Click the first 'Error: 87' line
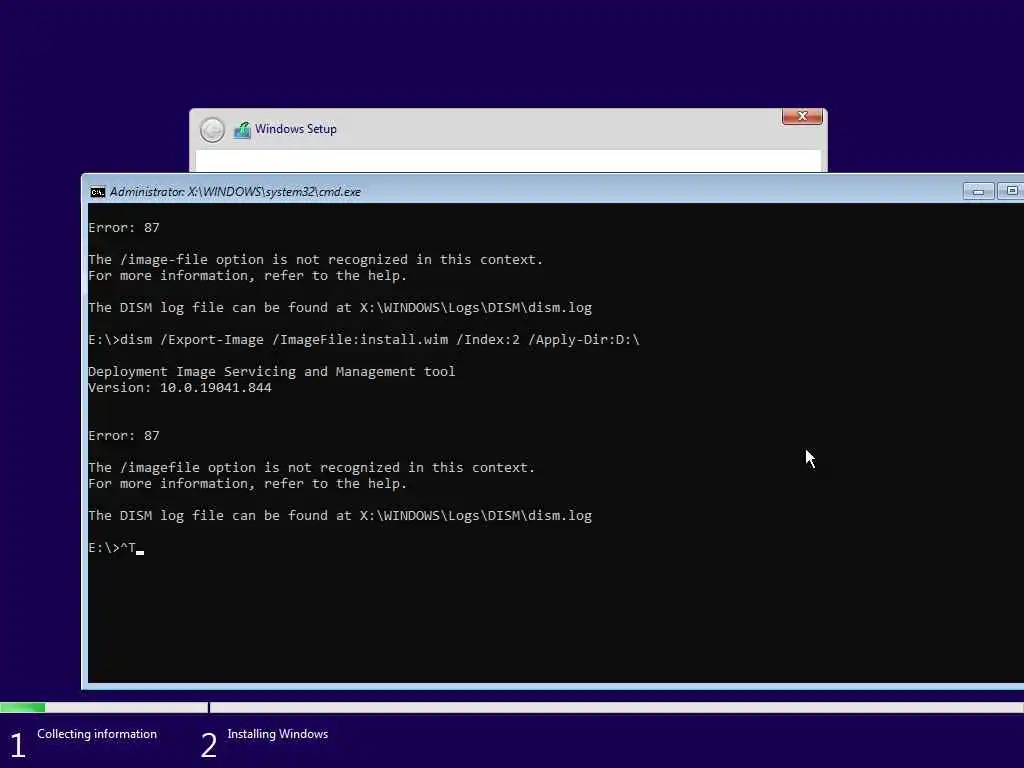1024x768 pixels. coord(124,228)
